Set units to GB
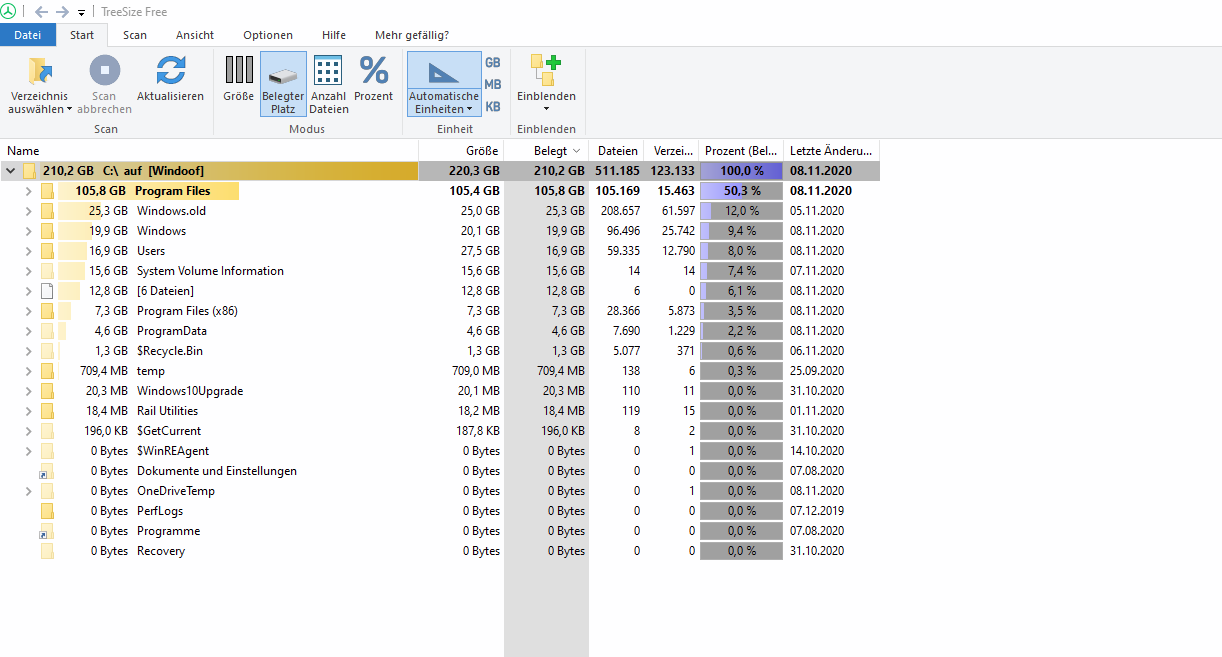Screen dimensions: 1222x657 click(x=493, y=62)
